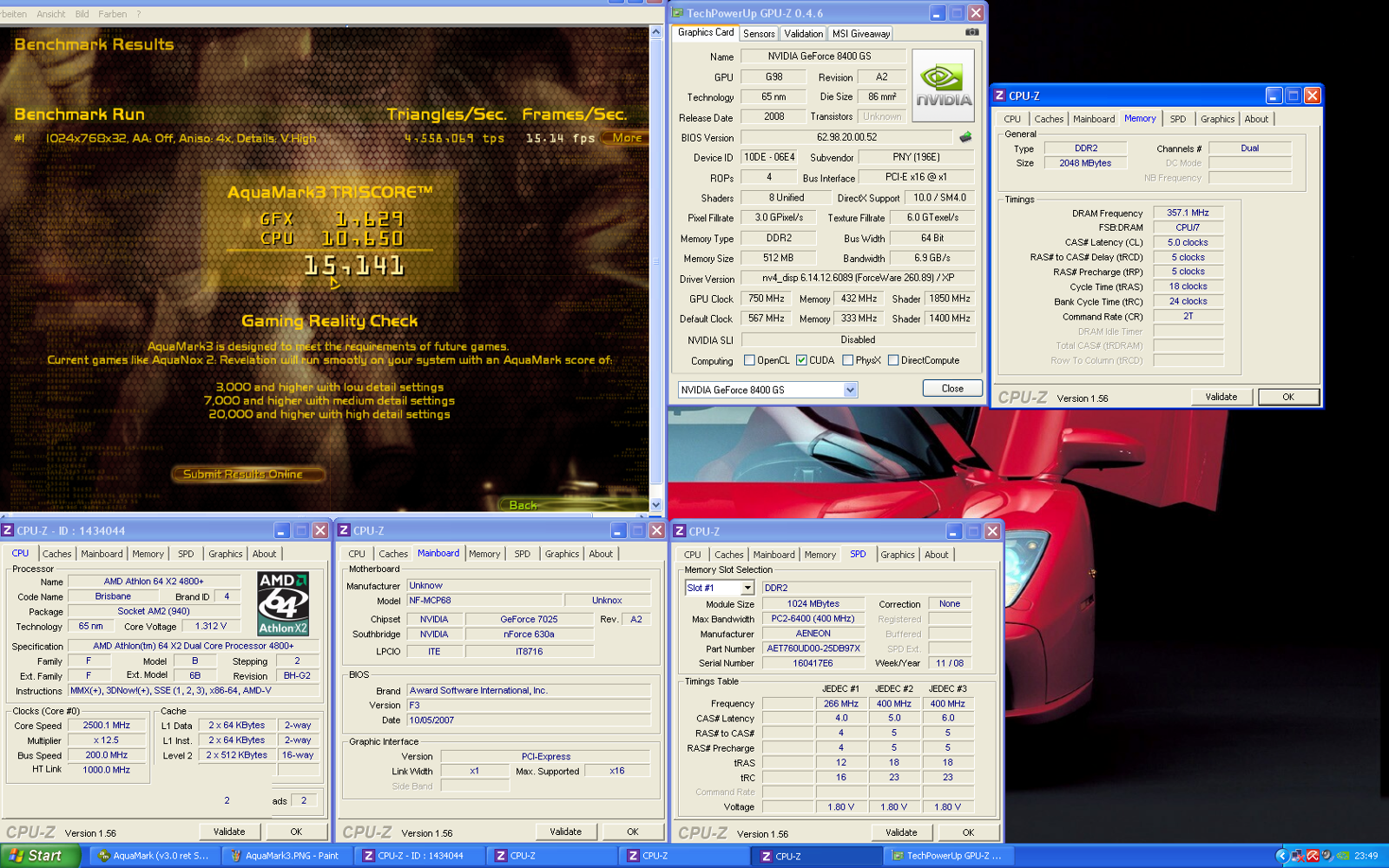The width and height of the screenshot is (1389, 868).
Task: Open Graphics tab in CPU-Z Mainboard window
Action: pos(562,554)
